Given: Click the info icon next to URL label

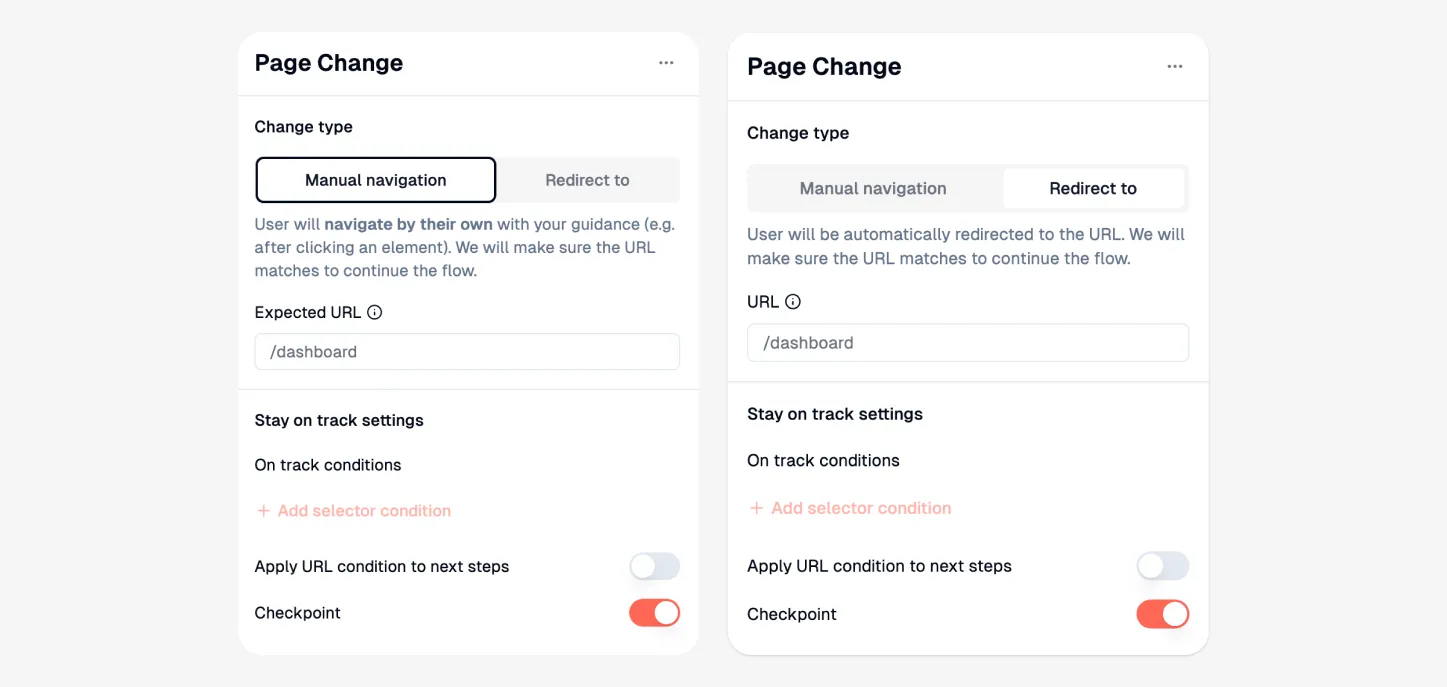Looking at the screenshot, I should [x=791, y=301].
